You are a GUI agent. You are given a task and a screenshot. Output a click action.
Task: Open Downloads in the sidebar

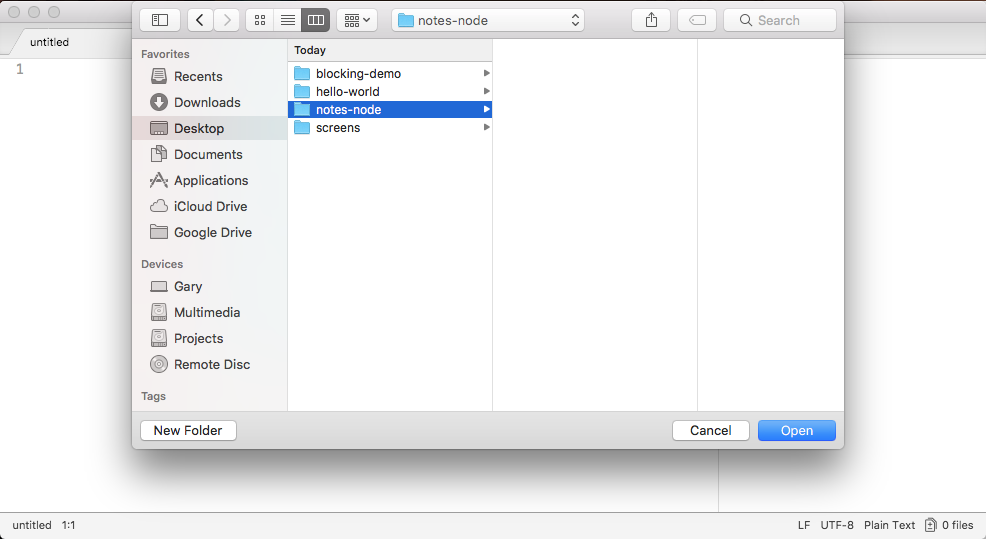(209, 102)
